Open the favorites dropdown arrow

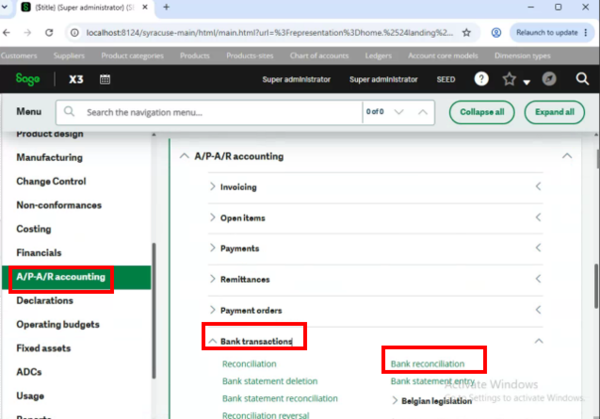pyautogui.click(x=527, y=82)
